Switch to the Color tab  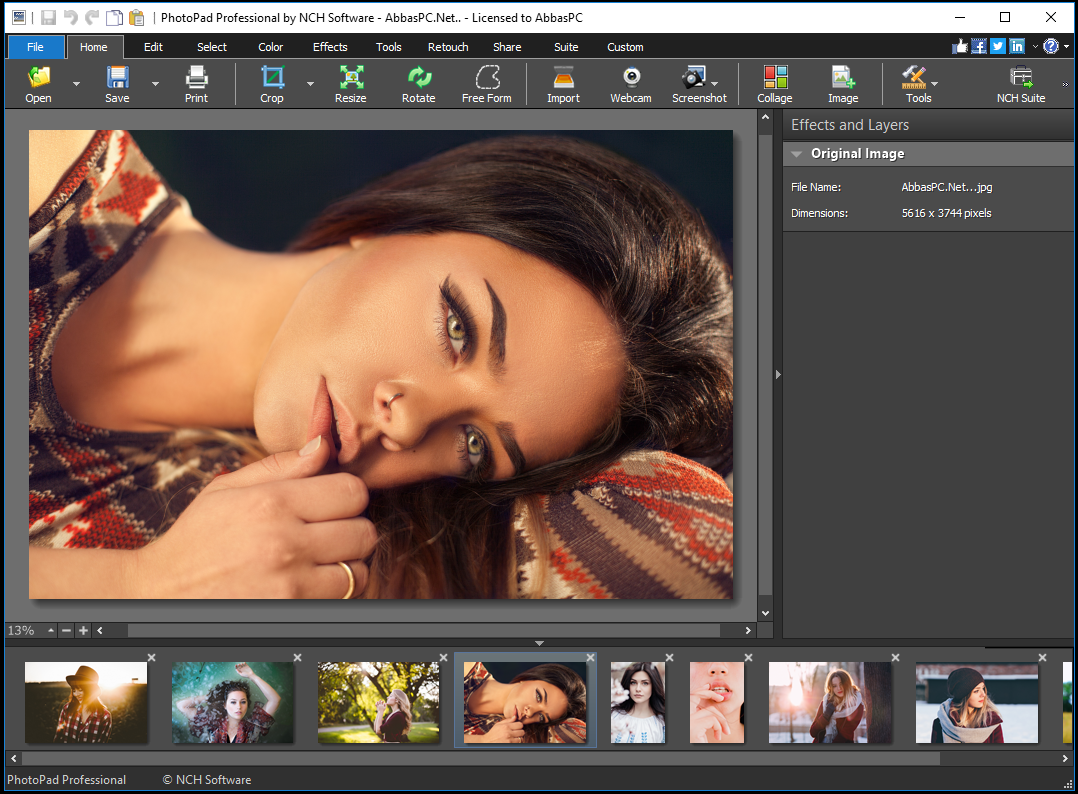click(271, 47)
